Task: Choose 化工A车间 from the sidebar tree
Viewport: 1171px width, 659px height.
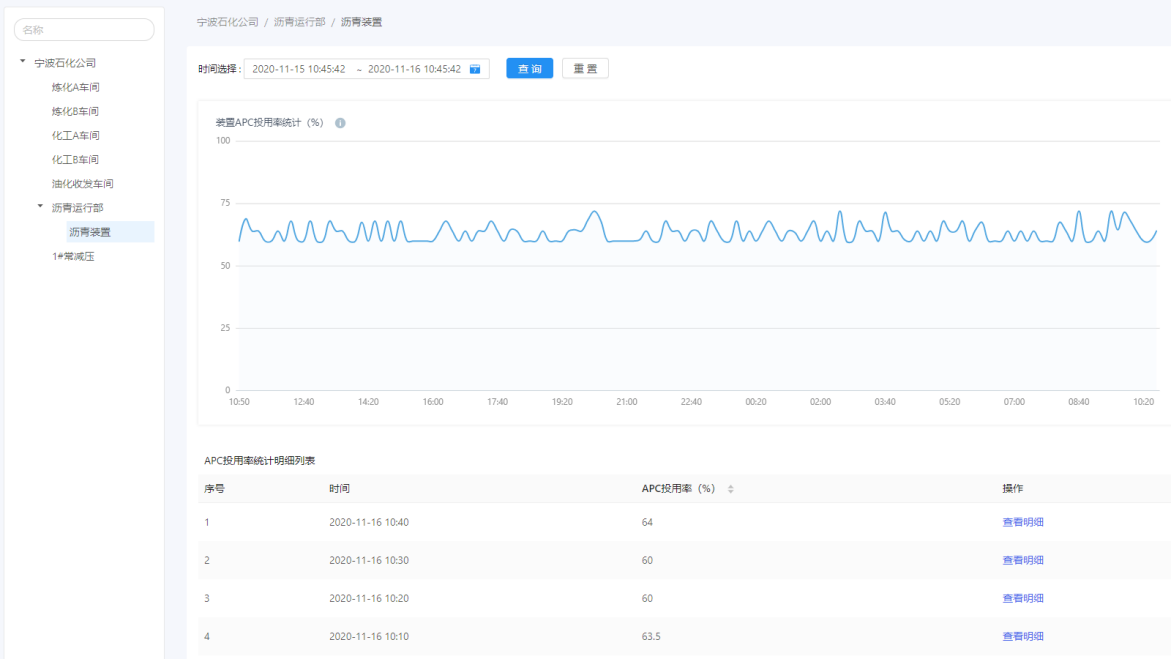Action: pos(76,135)
